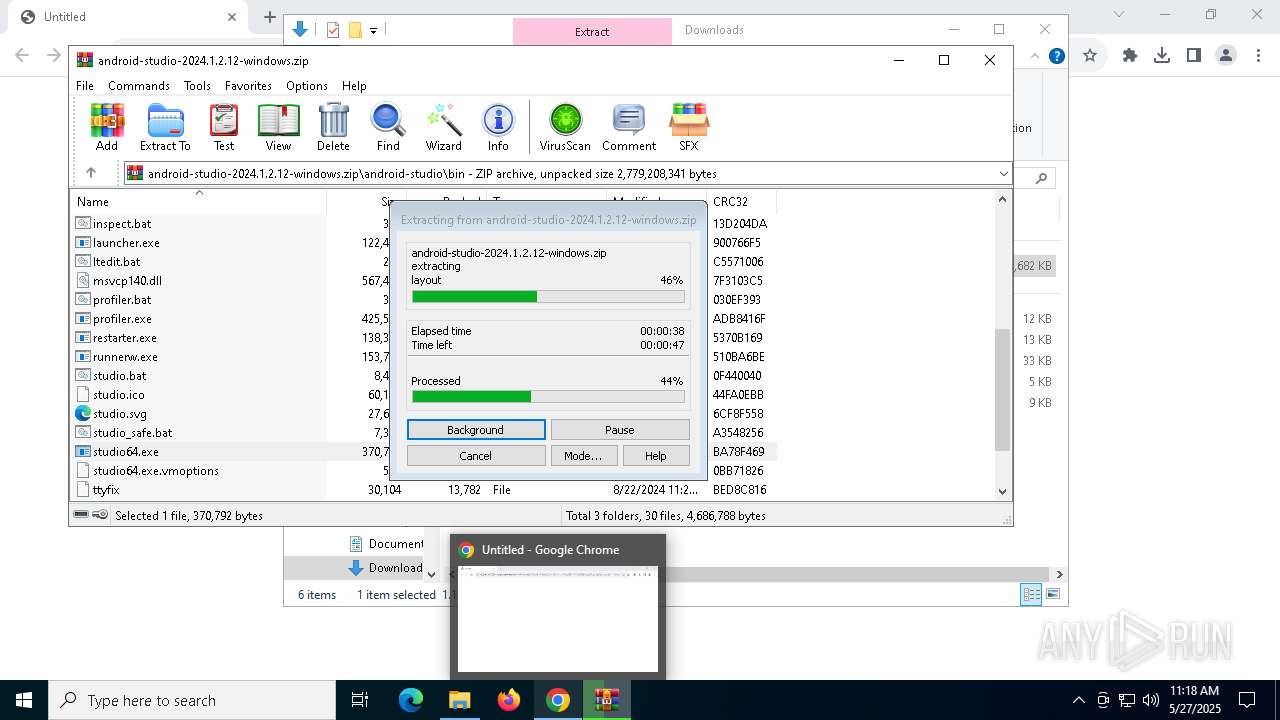The height and width of the screenshot is (720, 1280).
Task: Open Chrome extensions puzzle icon
Action: pos(1130,56)
